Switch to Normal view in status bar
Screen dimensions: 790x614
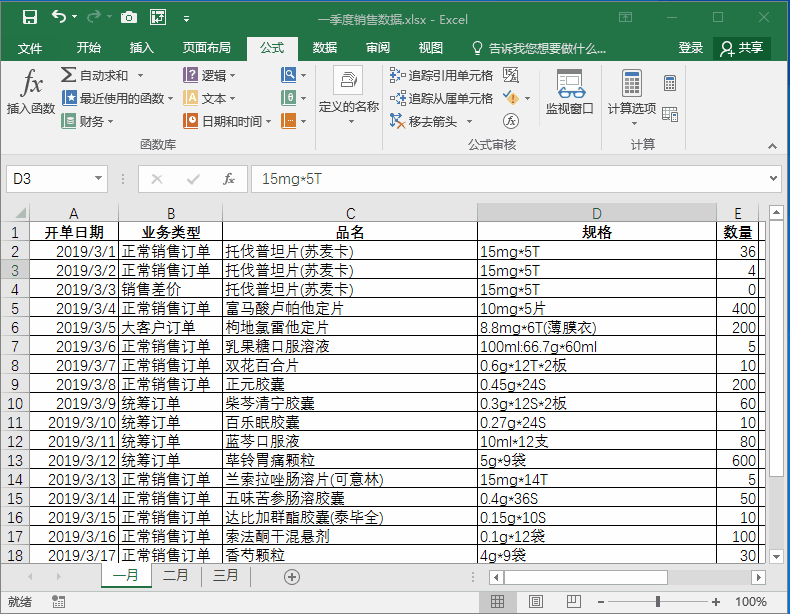497,601
